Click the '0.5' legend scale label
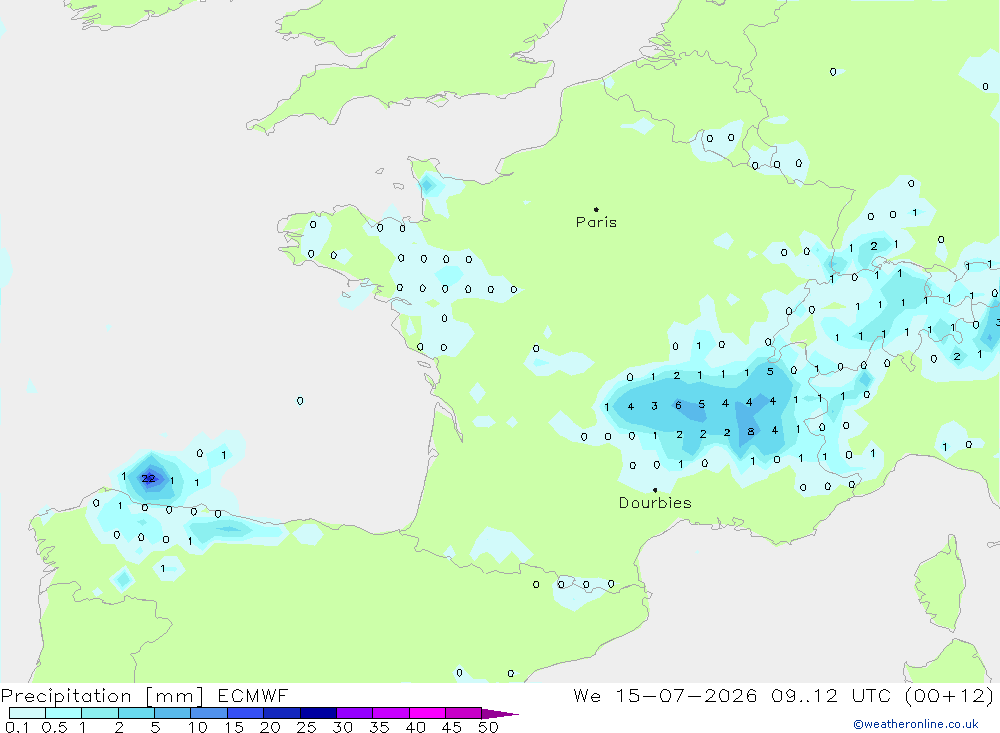This screenshot has height=733, width=1000. (54, 727)
